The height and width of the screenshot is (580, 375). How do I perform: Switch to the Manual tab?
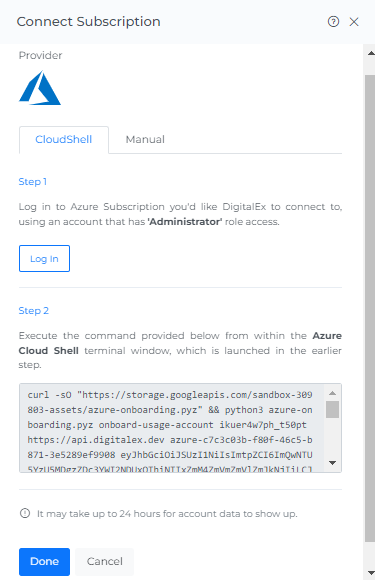pyautogui.click(x=145, y=139)
